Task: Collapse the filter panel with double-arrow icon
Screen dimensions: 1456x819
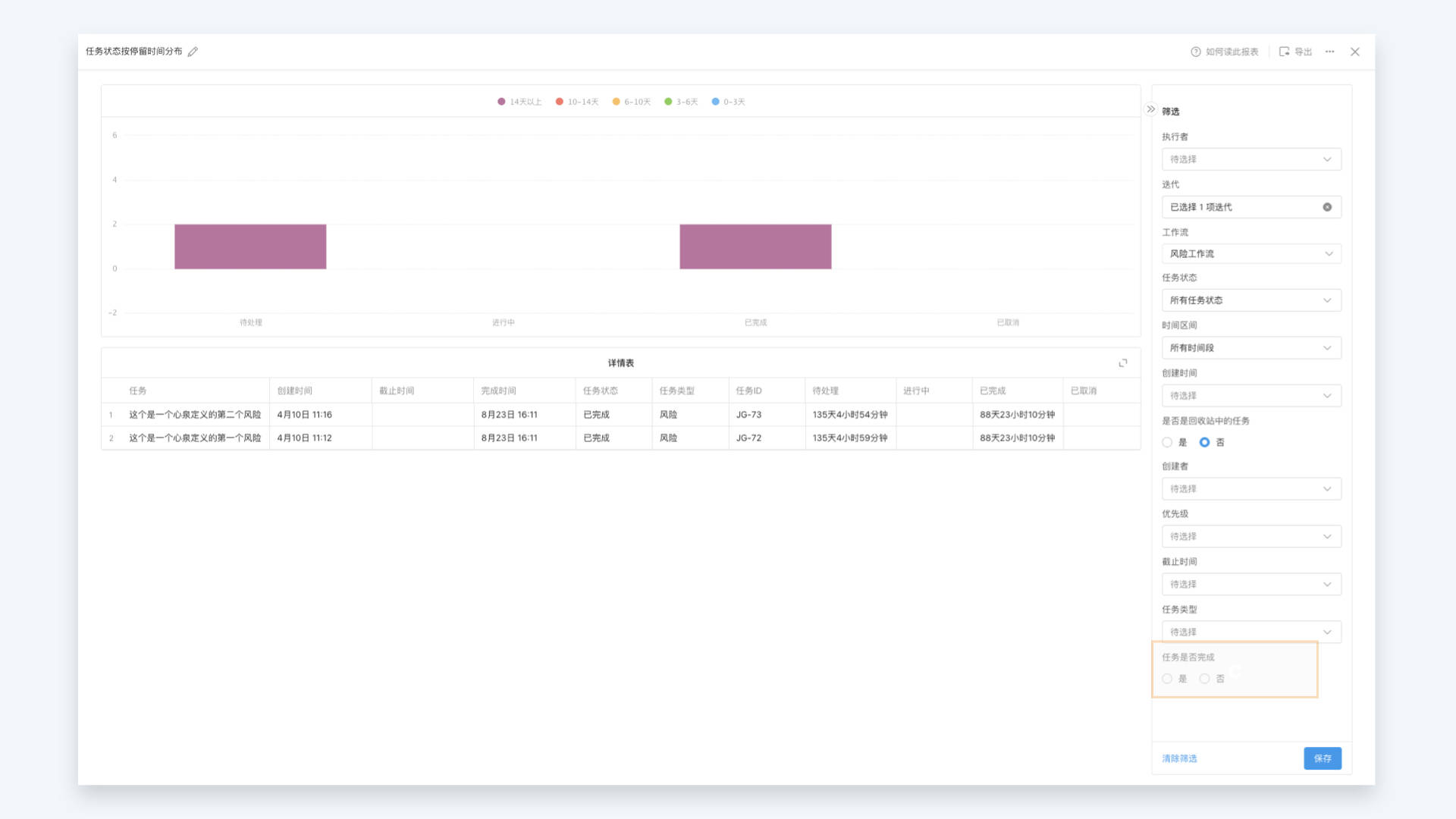Action: click(1150, 109)
